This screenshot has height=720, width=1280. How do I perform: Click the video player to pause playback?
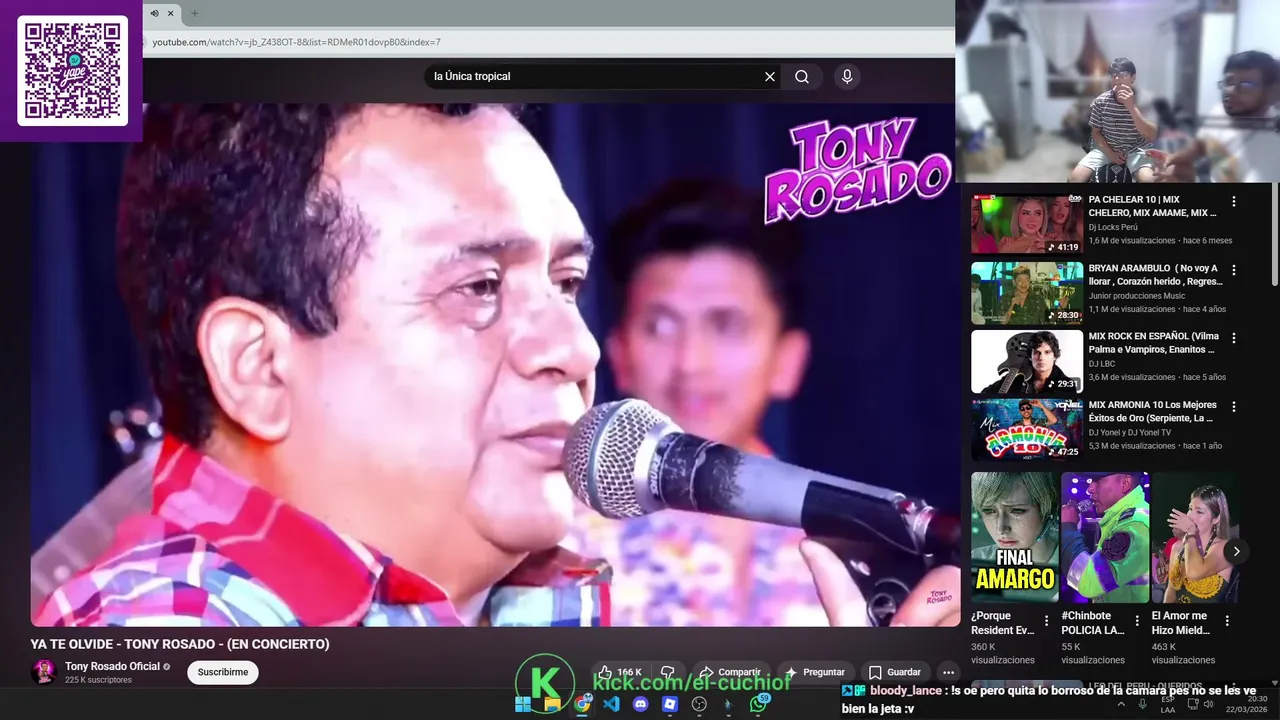click(495, 365)
